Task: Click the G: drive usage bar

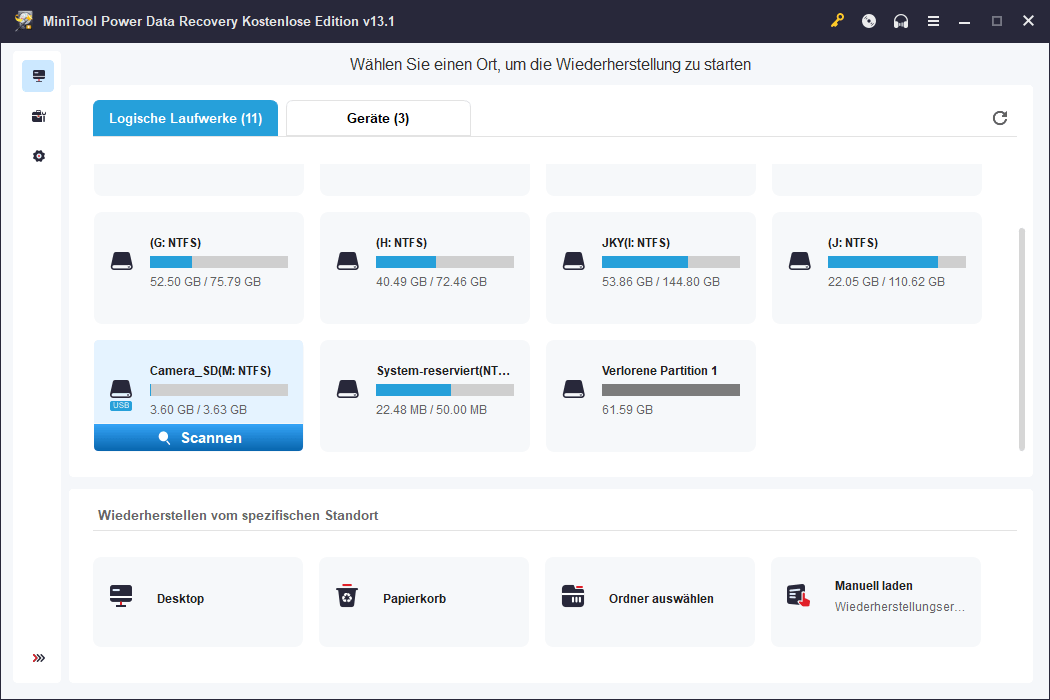Action: [x=219, y=262]
